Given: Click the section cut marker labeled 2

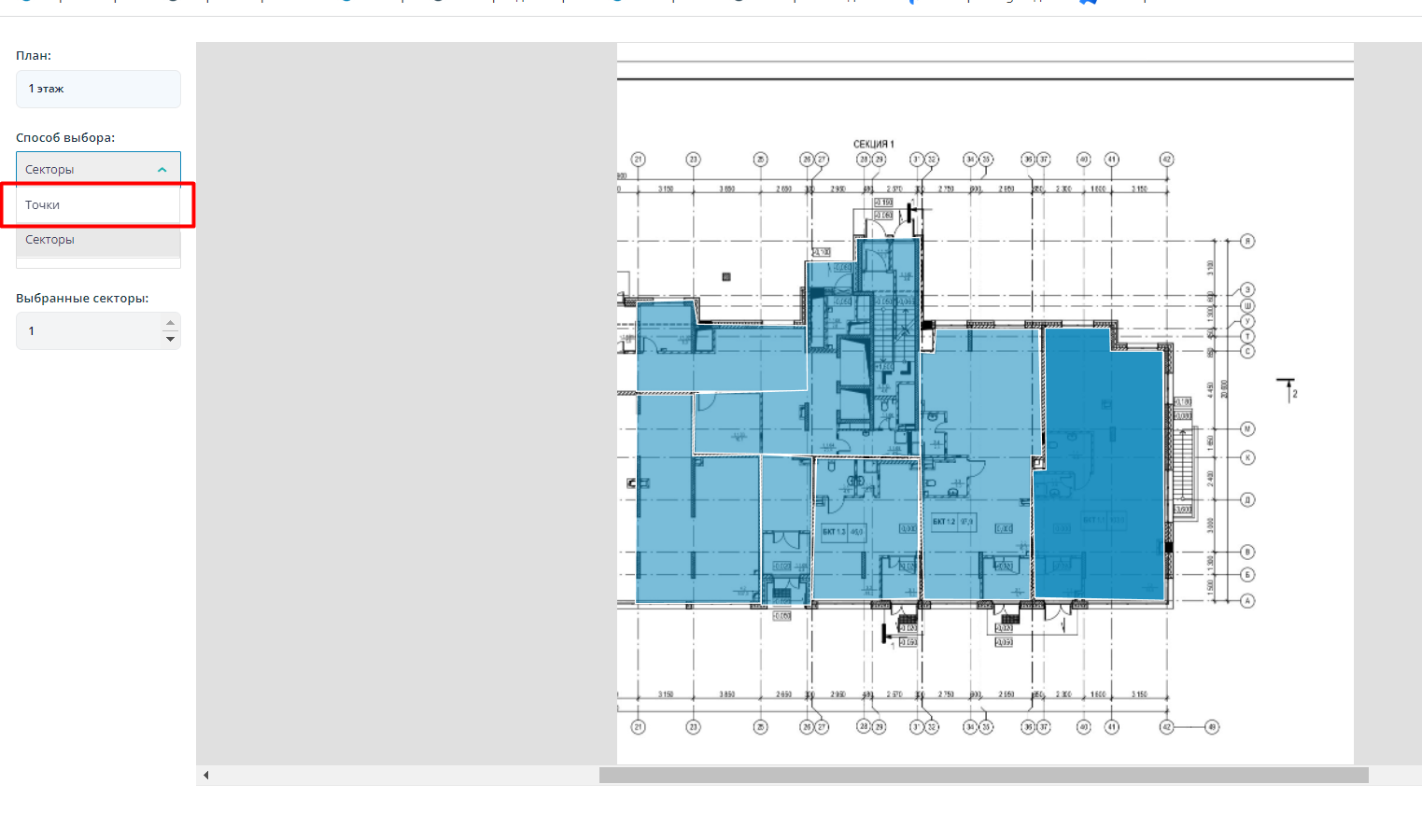Looking at the screenshot, I should coord(1288,388).
